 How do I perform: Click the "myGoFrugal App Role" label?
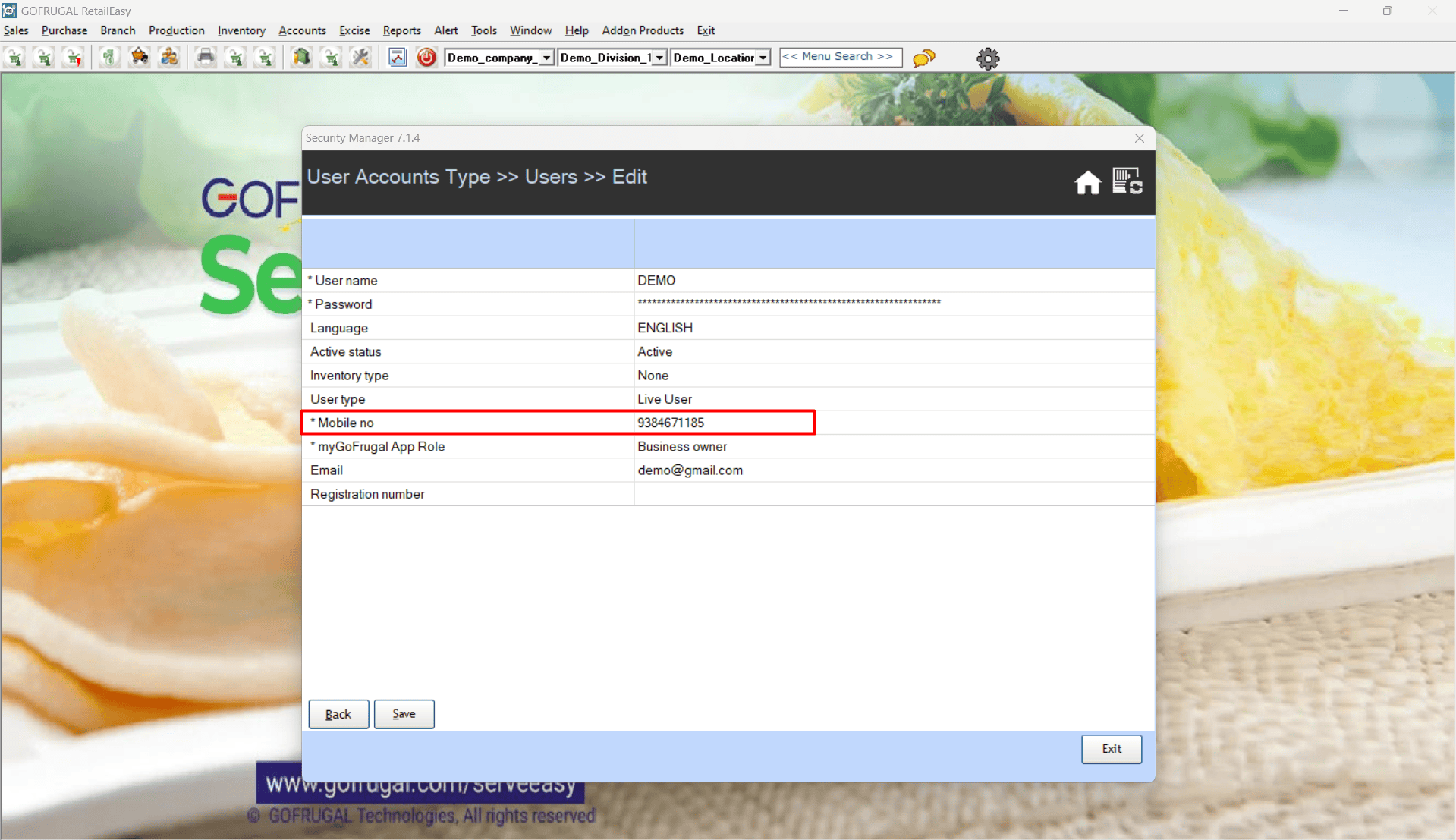click(x=381, y=447)
